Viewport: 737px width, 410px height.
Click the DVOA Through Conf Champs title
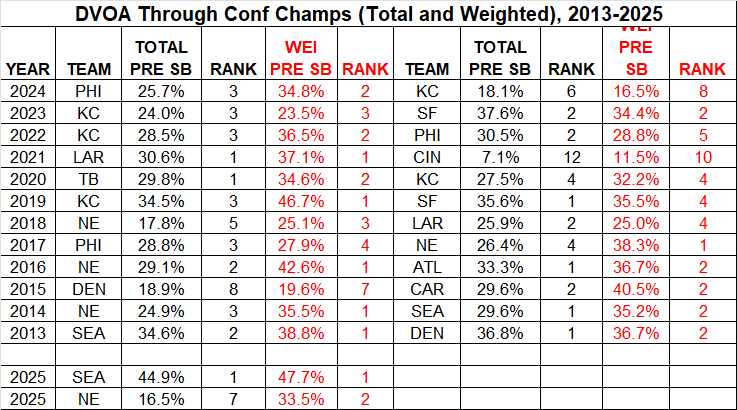pyautogui.click(x=368, y=14)
